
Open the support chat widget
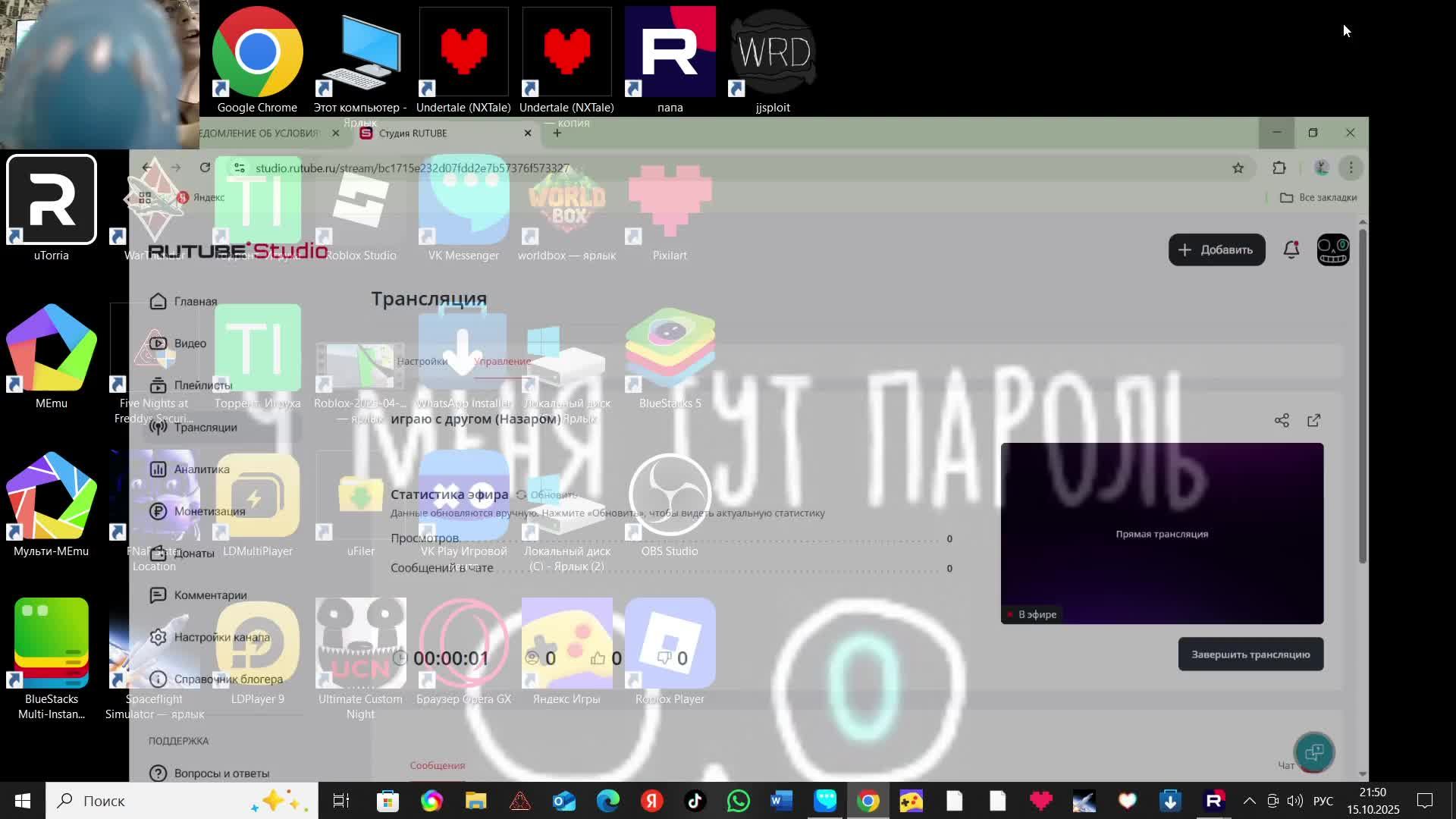pyautogui.click(x=1314, y=752)
